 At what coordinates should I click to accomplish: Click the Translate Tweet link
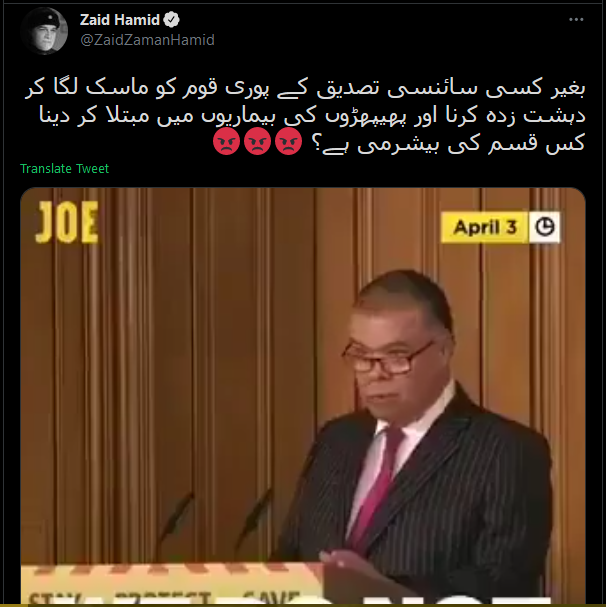(x=64, y=169)
